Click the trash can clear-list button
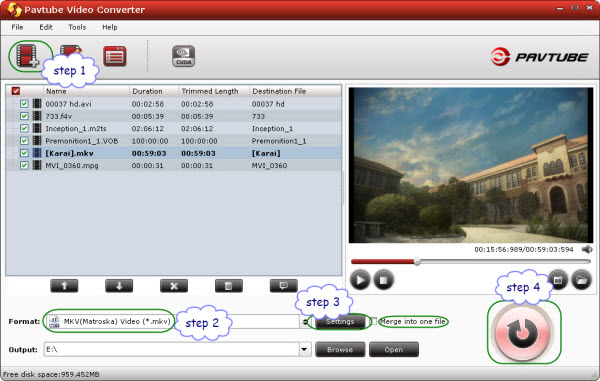 tap(228, 285)
